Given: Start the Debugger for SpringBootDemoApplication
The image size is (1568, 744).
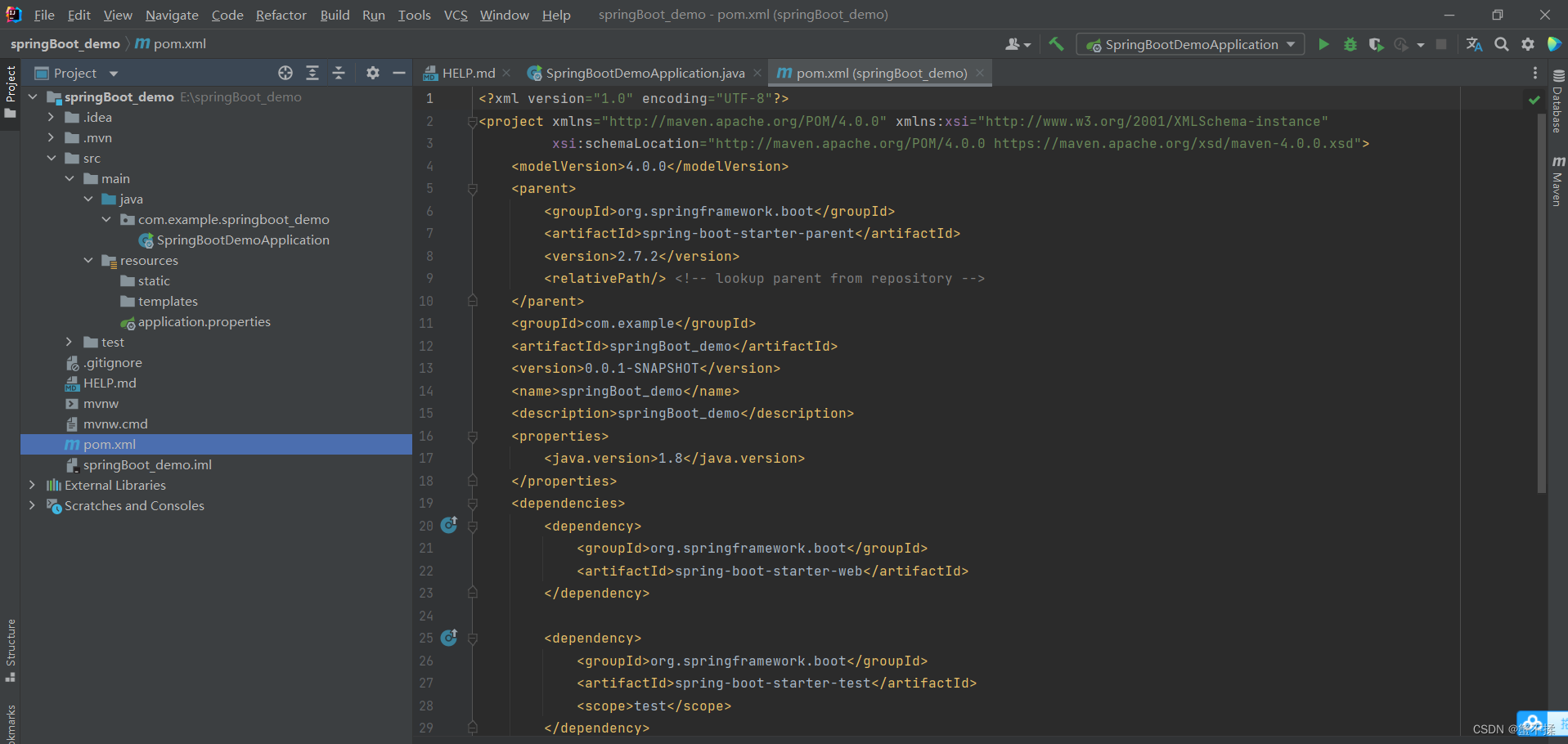Looking at the screenshot, I should point(1350,44).
